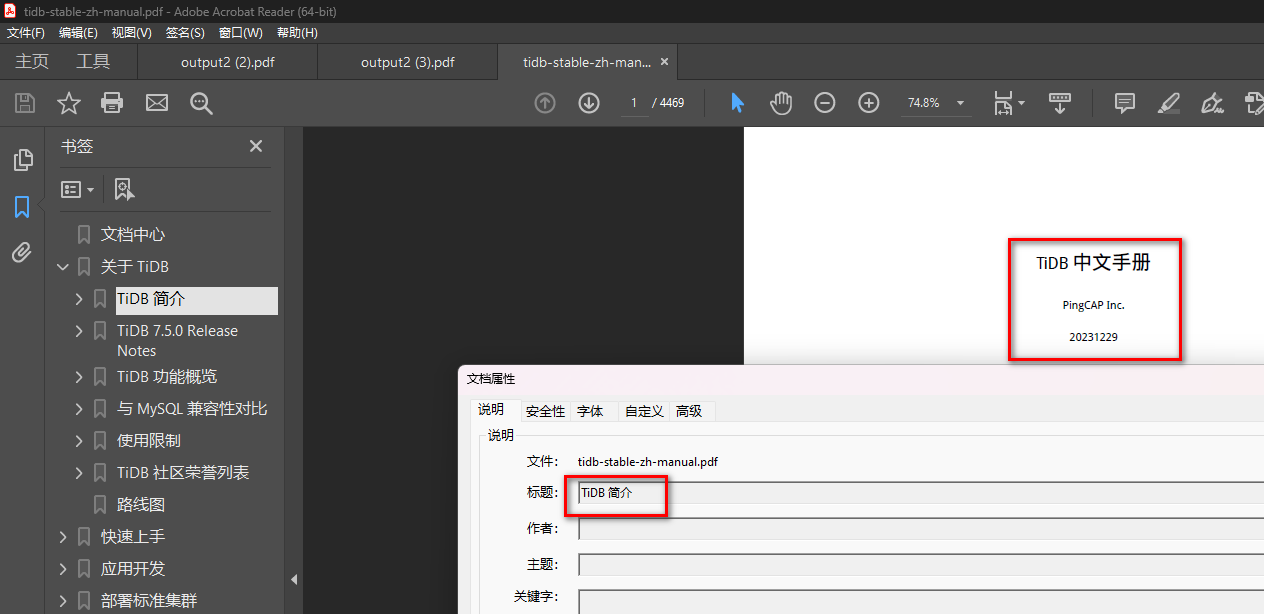Open the Attachments paperclip icon

coord(22,253)
